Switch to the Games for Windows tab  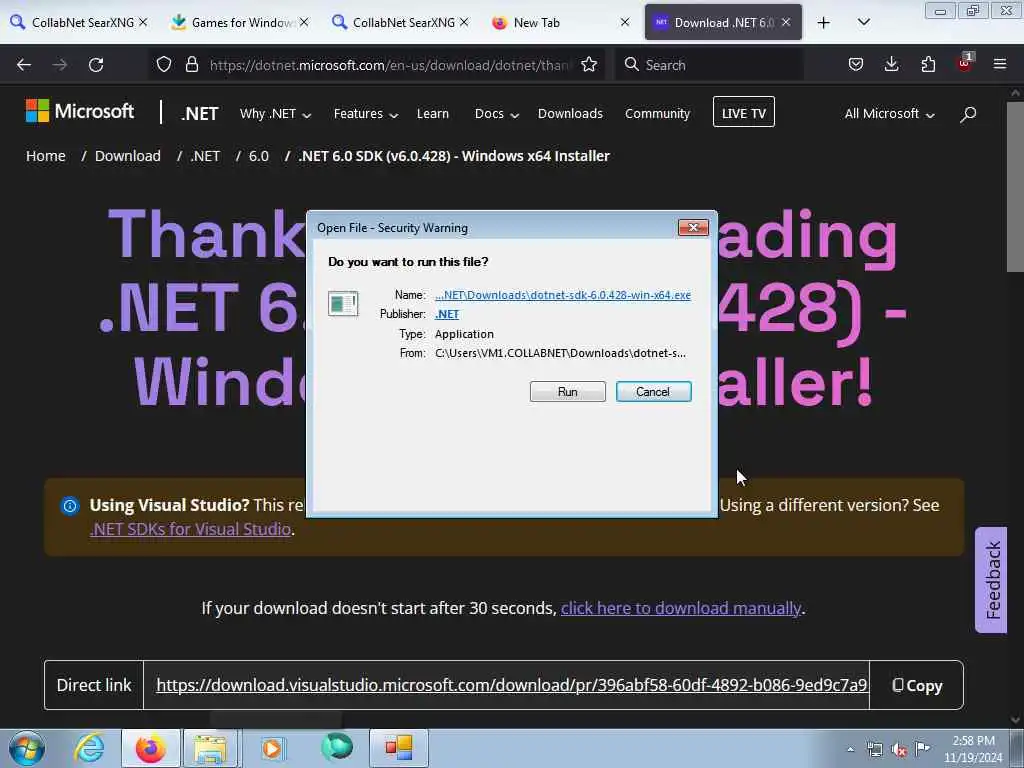(x=230, y=23)
